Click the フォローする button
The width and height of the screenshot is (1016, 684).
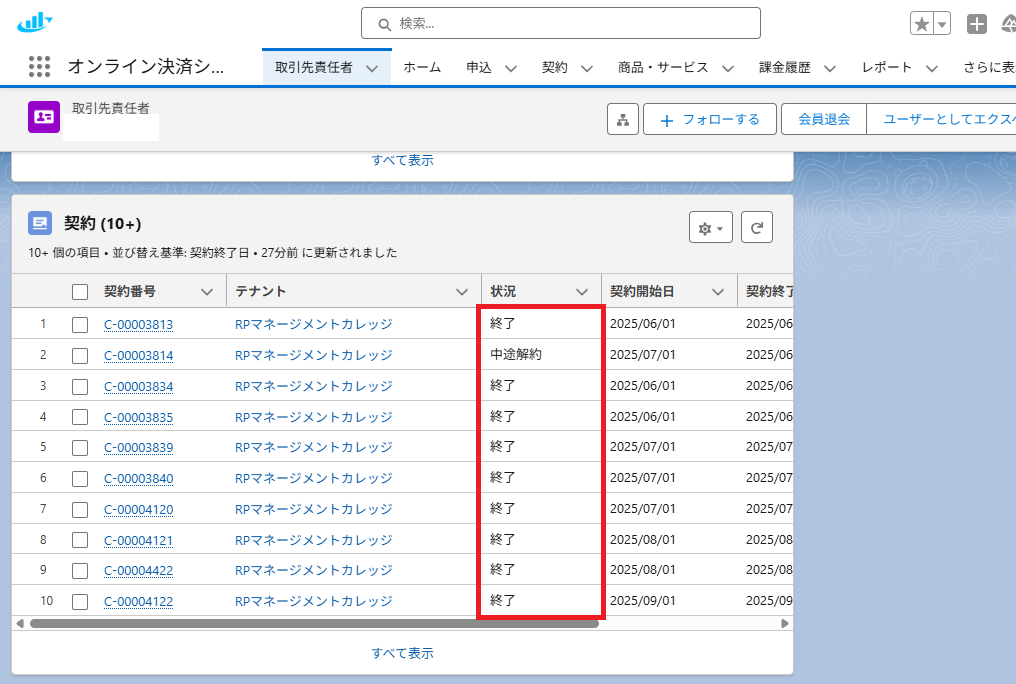coord(709,120)
